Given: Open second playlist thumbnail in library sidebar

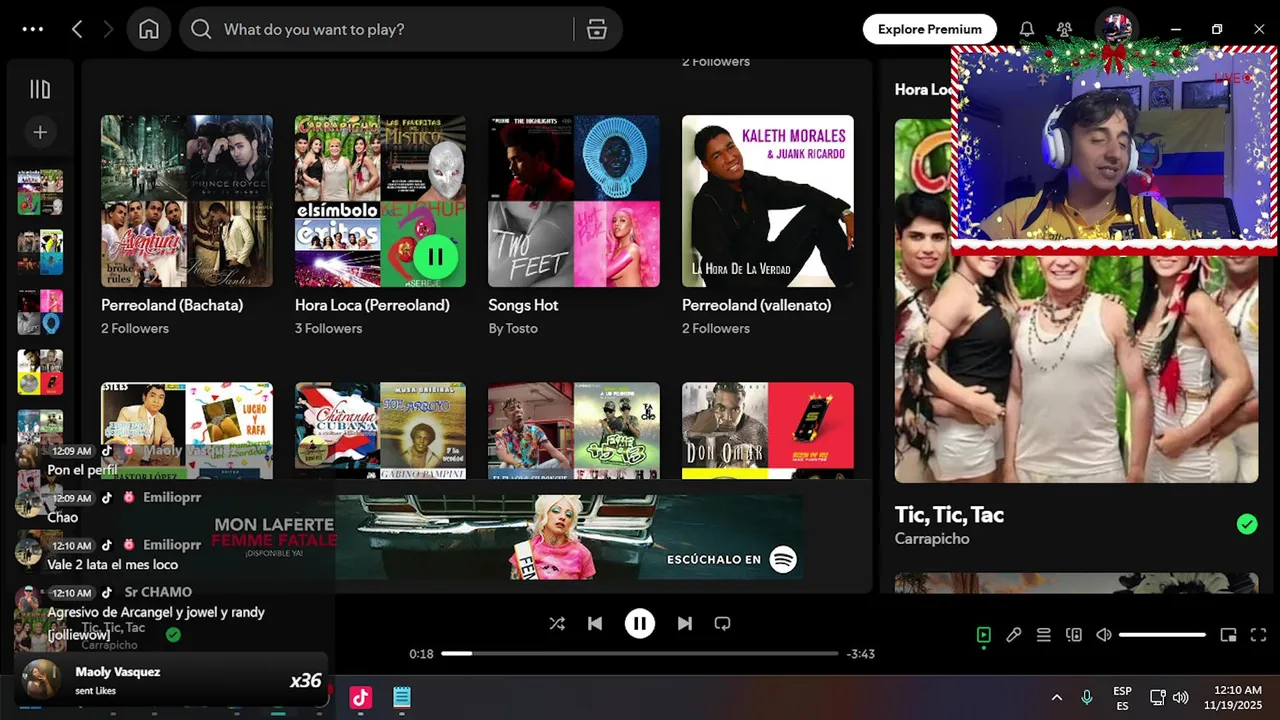Looking at the screenshot, I should pyautogui.click(x=40, y=253).
